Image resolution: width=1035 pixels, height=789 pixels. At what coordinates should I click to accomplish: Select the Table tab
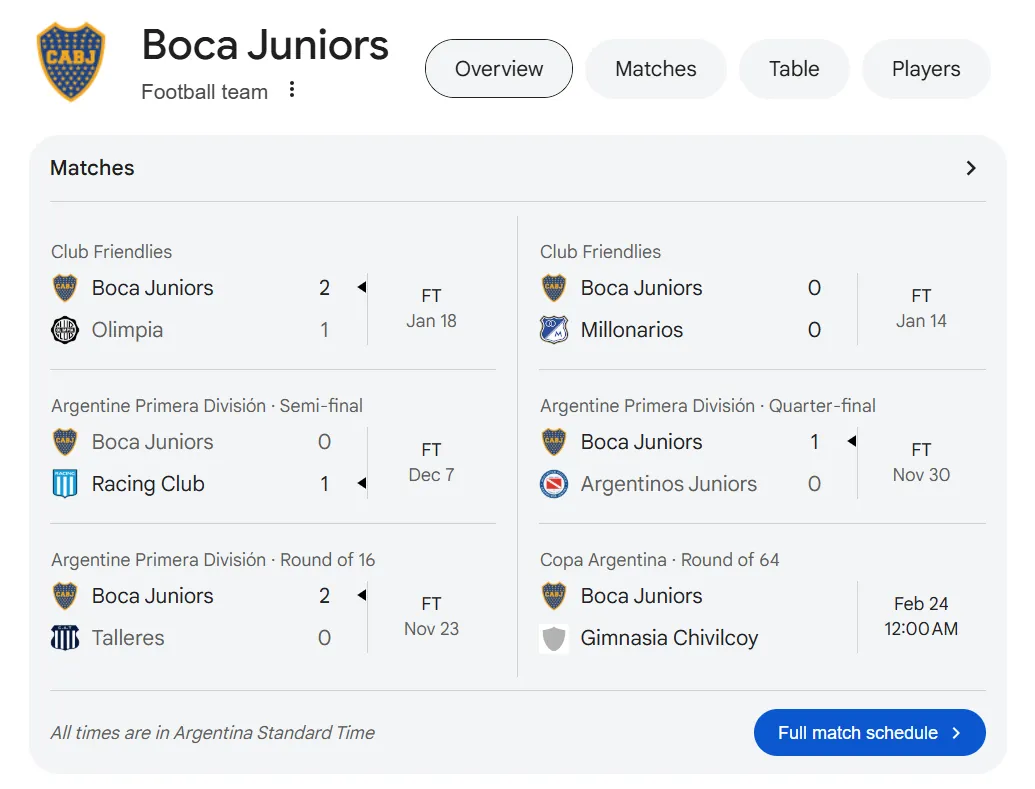[793, 68]
